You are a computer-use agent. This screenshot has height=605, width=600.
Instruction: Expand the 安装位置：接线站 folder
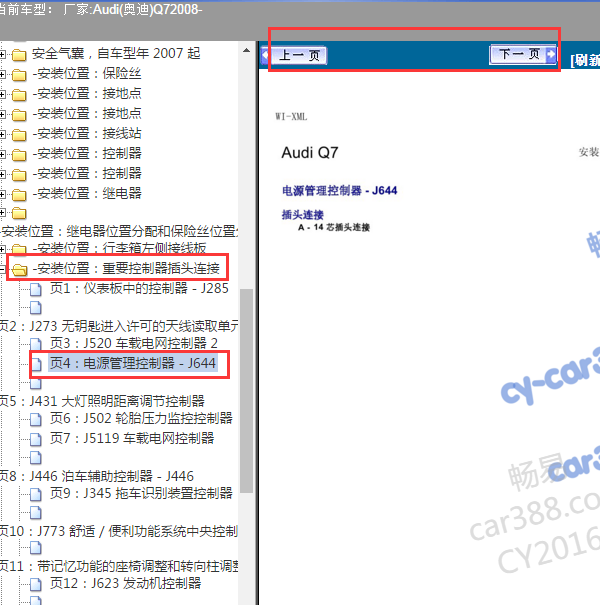pyautogui.click(x=2, y=135)
